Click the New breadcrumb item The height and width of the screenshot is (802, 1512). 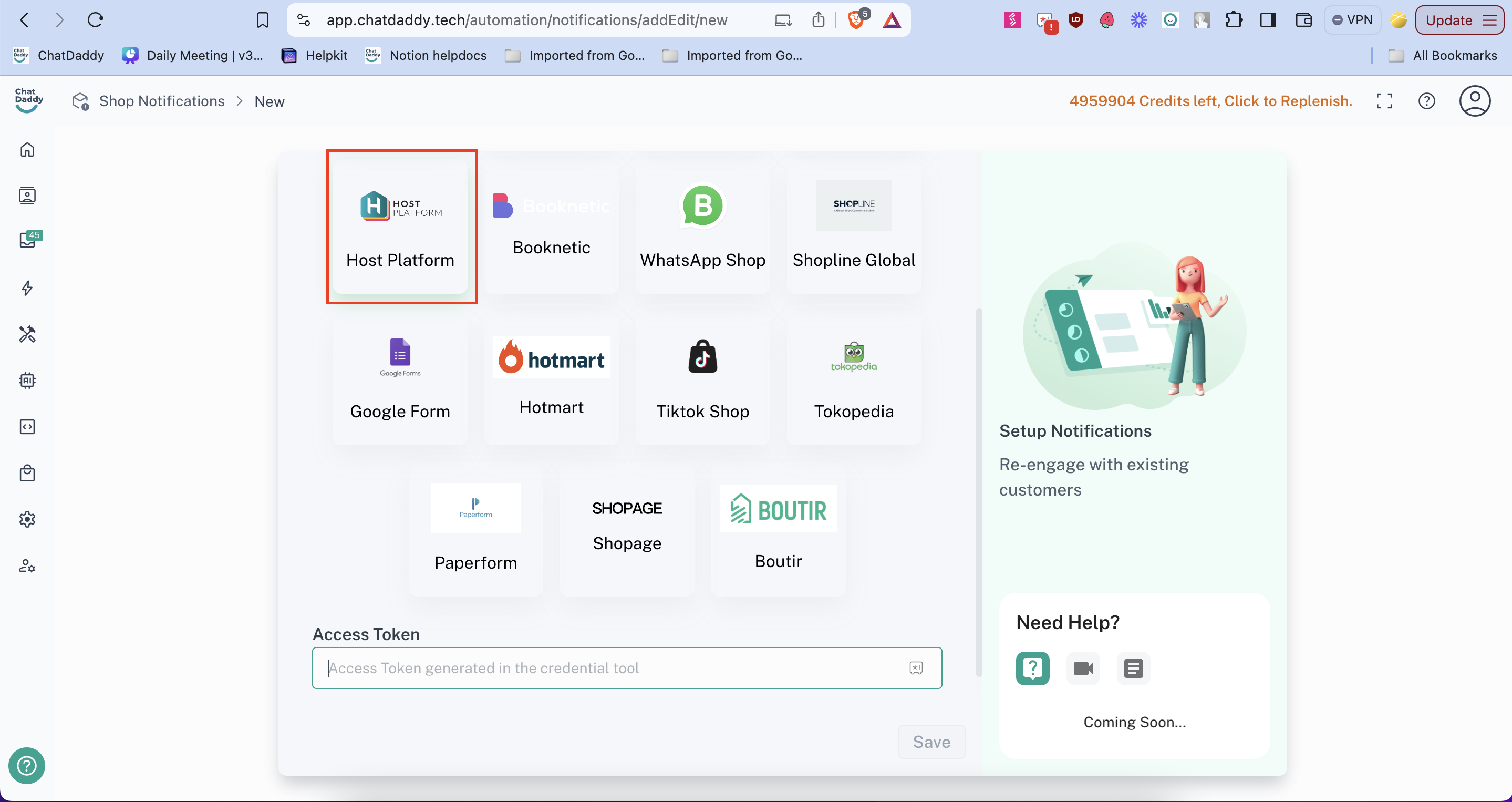(x=270, y=101)
